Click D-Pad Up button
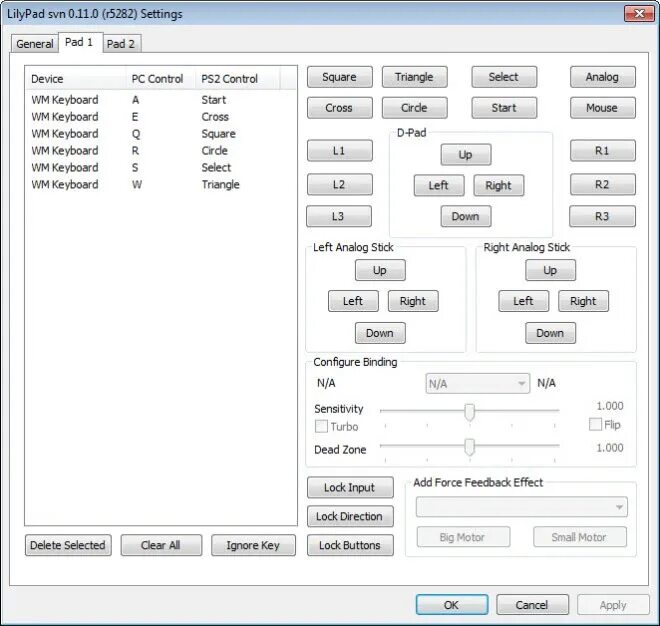Viewport: 660px width, 626px height. (466, 155)
